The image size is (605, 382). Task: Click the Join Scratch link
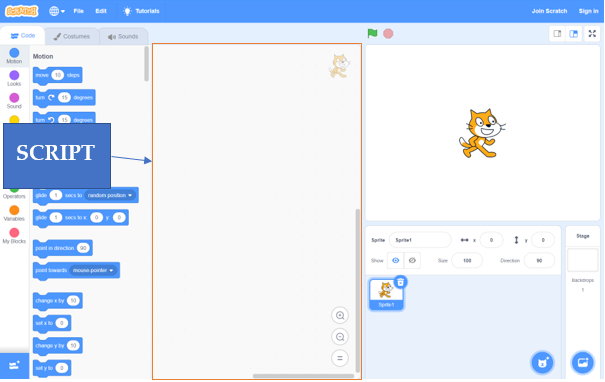(x=549, y=11)
